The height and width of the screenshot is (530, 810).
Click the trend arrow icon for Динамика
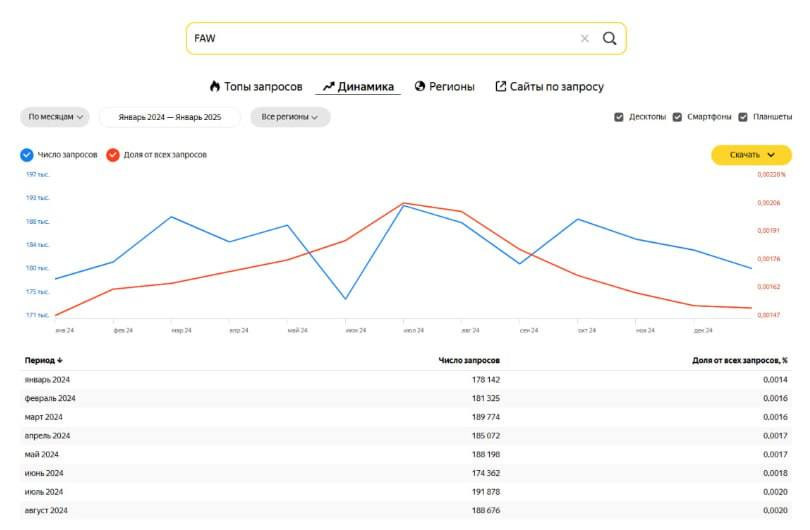(x=328, y=87)
